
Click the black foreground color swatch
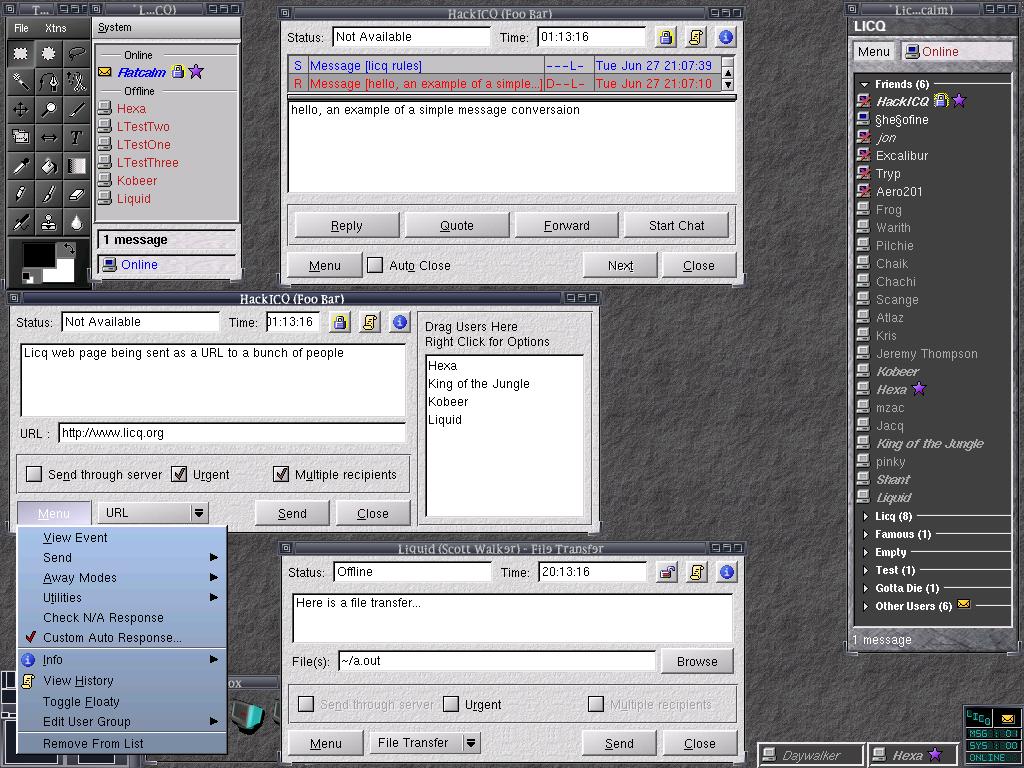click(39, 255)
